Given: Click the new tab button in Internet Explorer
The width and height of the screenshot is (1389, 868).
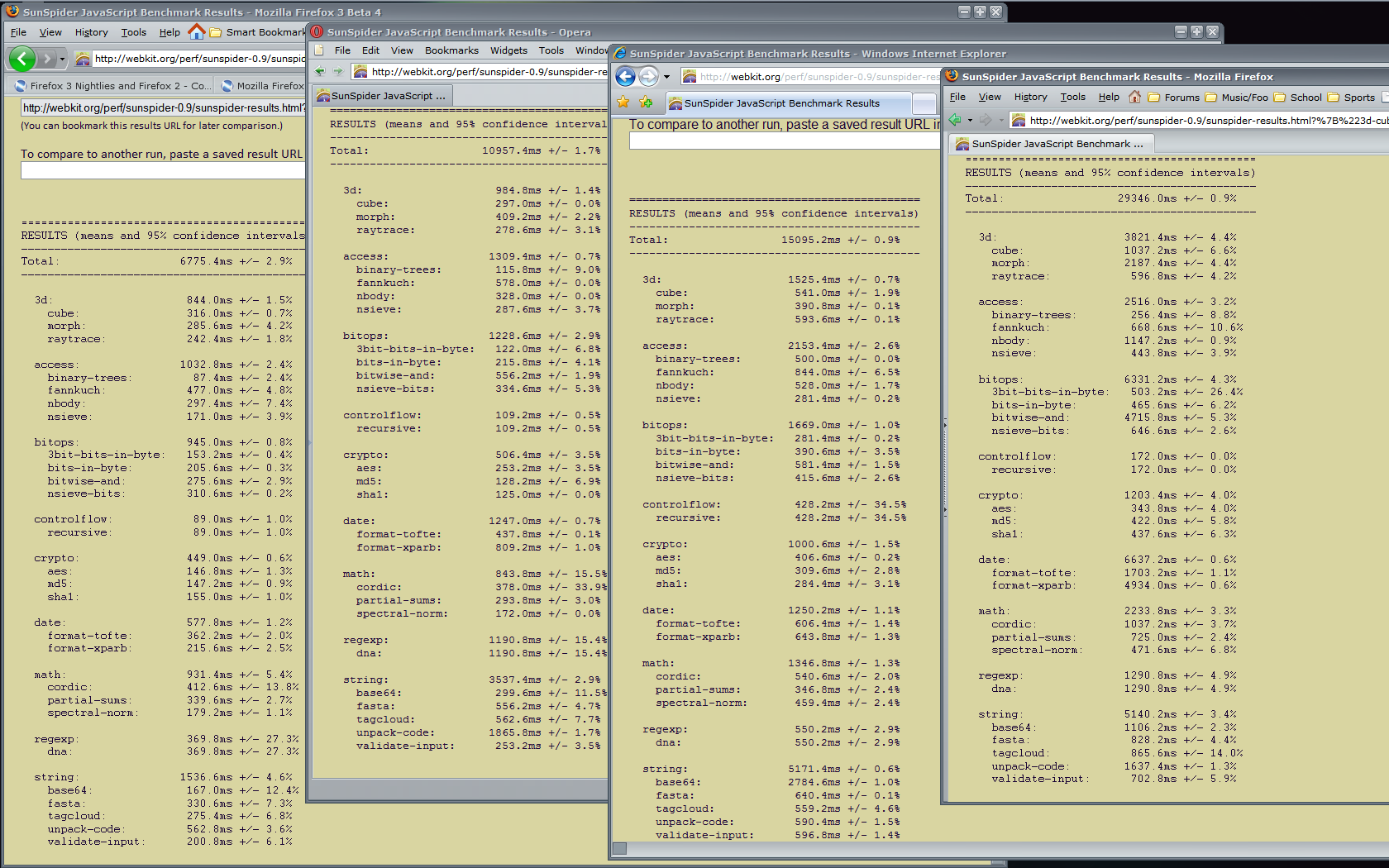Looking at the screenshot, I should click(x=924, y=103).
